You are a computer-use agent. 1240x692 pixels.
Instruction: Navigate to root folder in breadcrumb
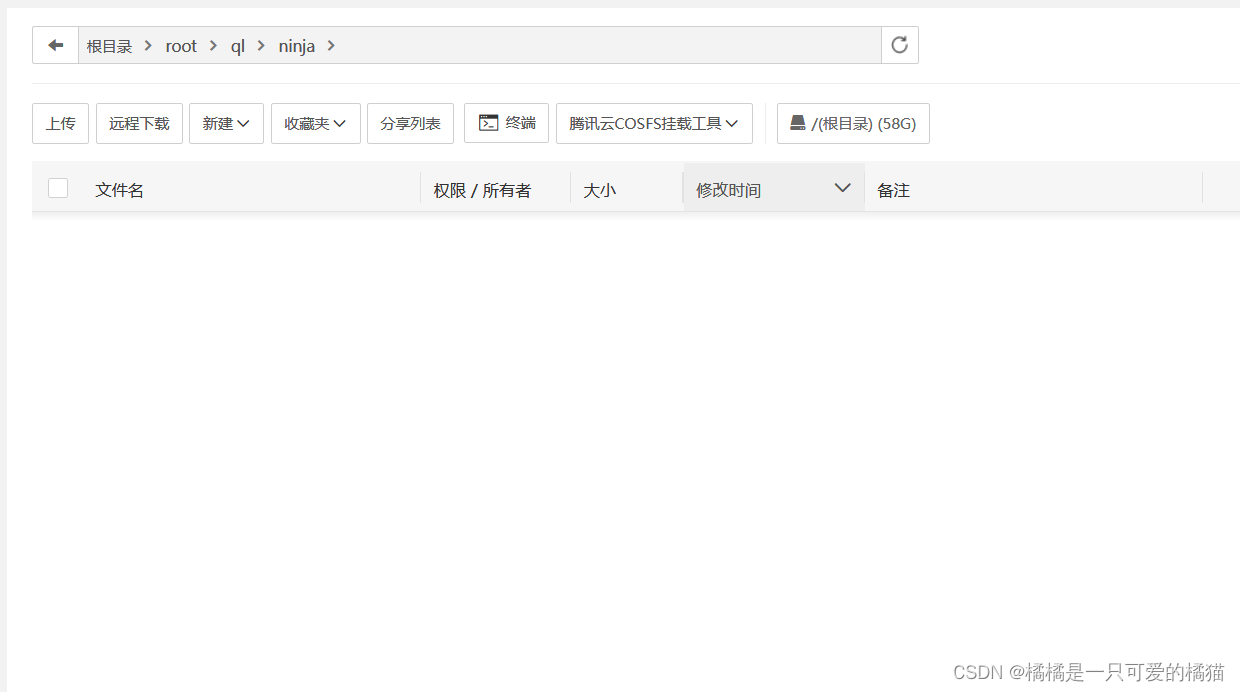181,46
